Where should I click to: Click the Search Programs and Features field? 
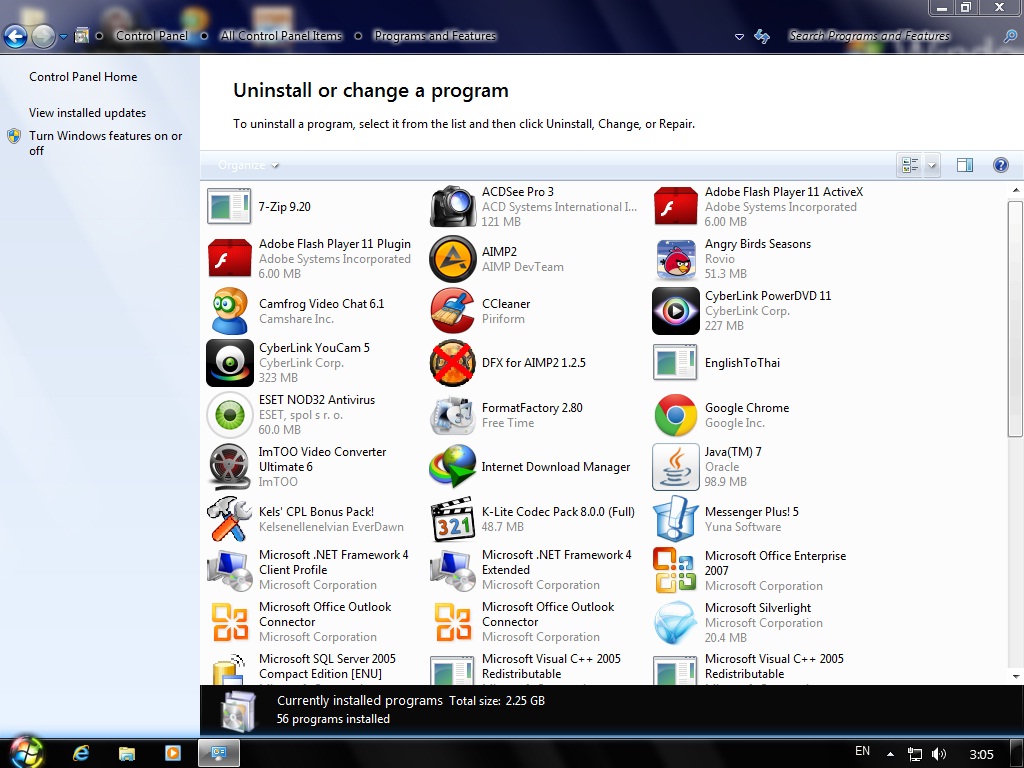(890, 36)
